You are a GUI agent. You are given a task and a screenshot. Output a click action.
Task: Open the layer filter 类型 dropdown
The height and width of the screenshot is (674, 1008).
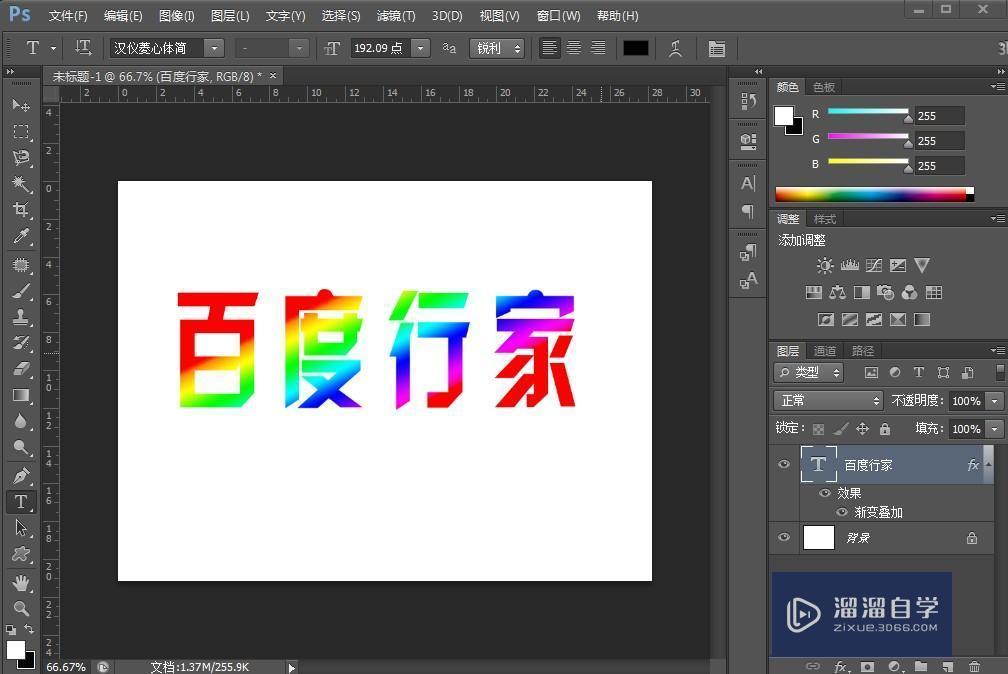(x=809, y=372)
